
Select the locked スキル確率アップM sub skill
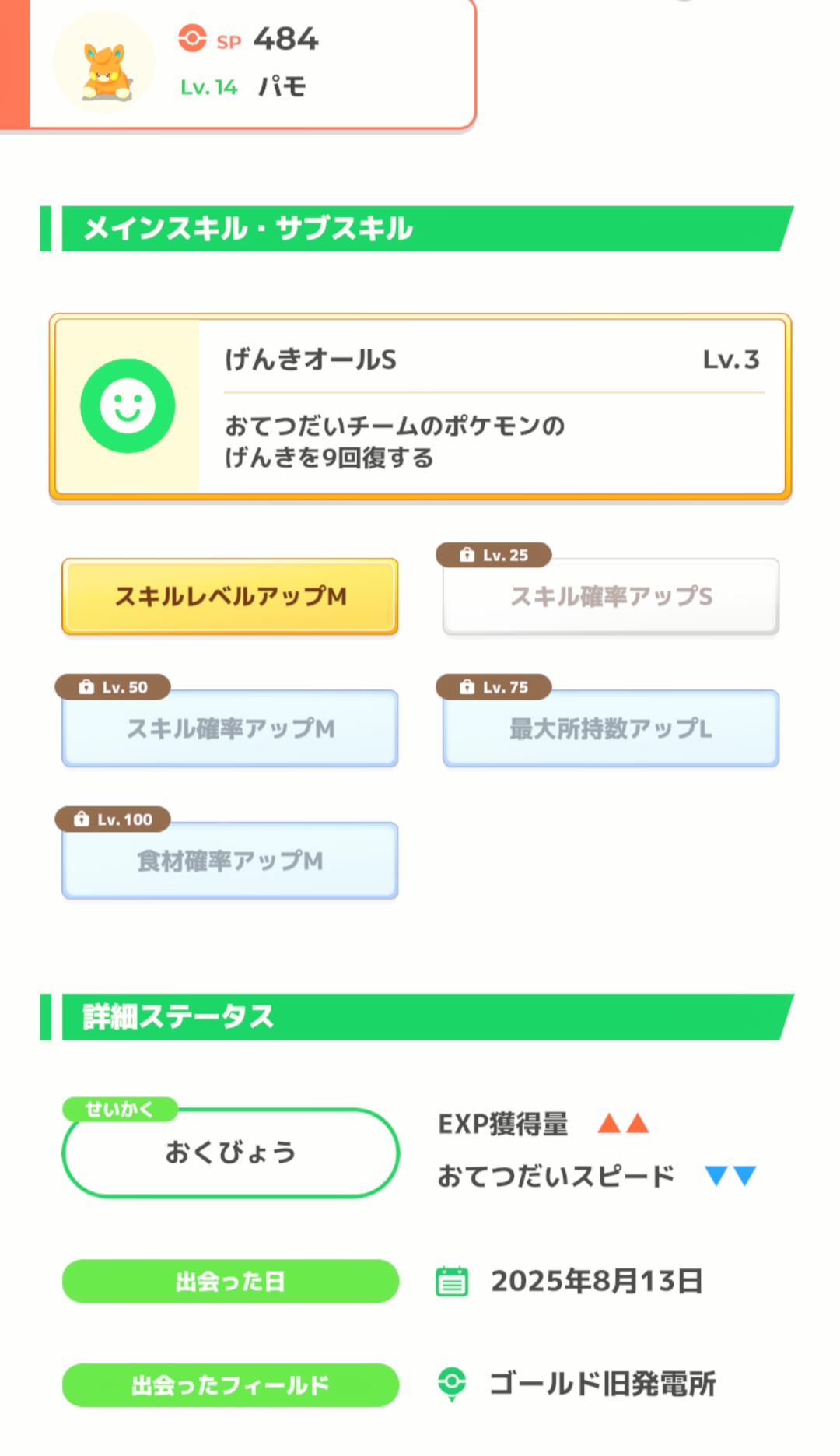click(230, 729)
